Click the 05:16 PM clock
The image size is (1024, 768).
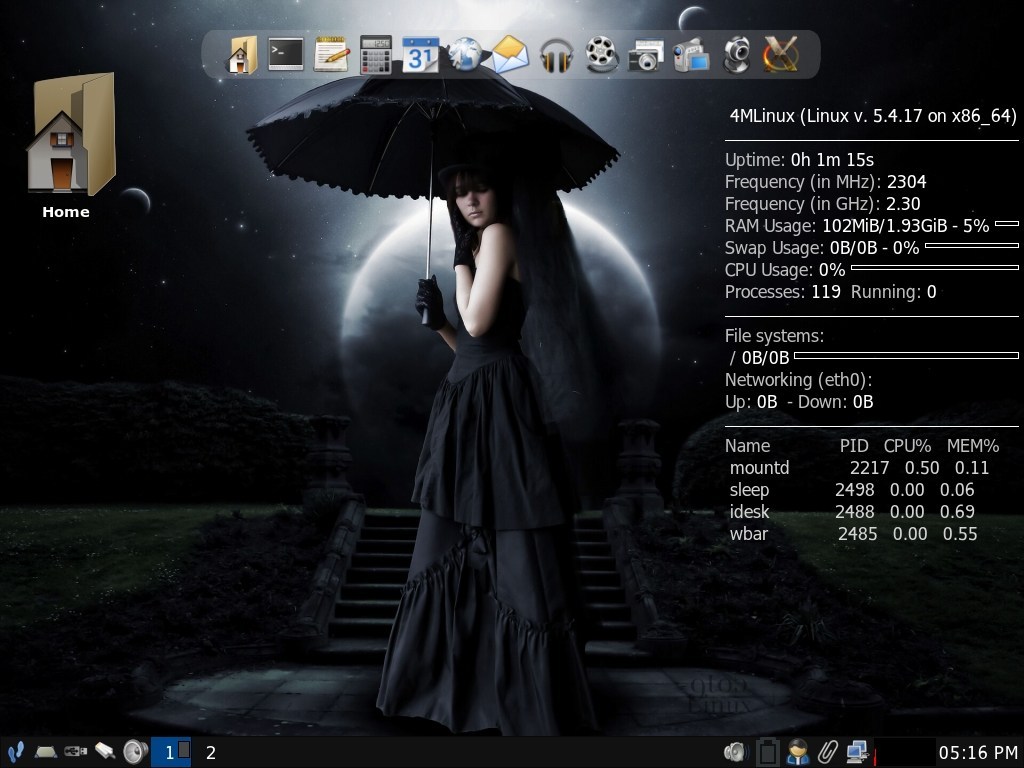click(978, 752)
